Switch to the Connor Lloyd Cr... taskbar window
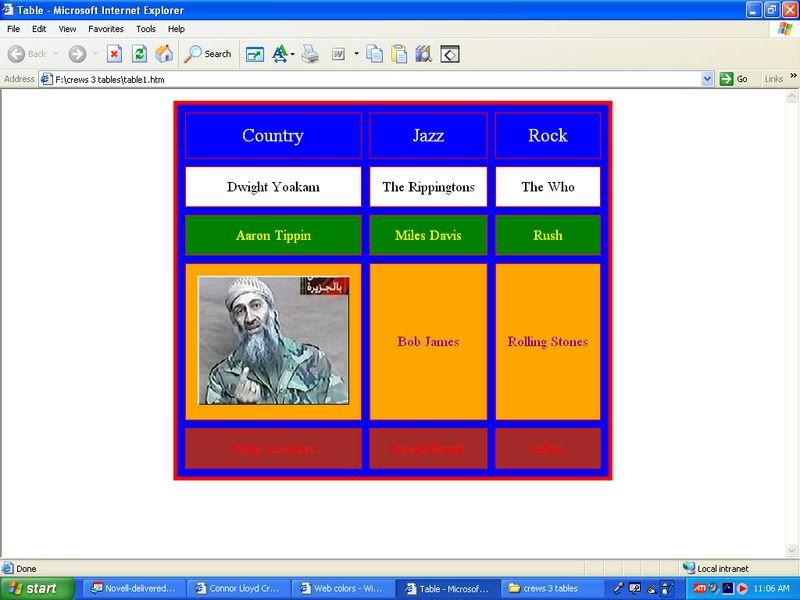 click(237, 588)
